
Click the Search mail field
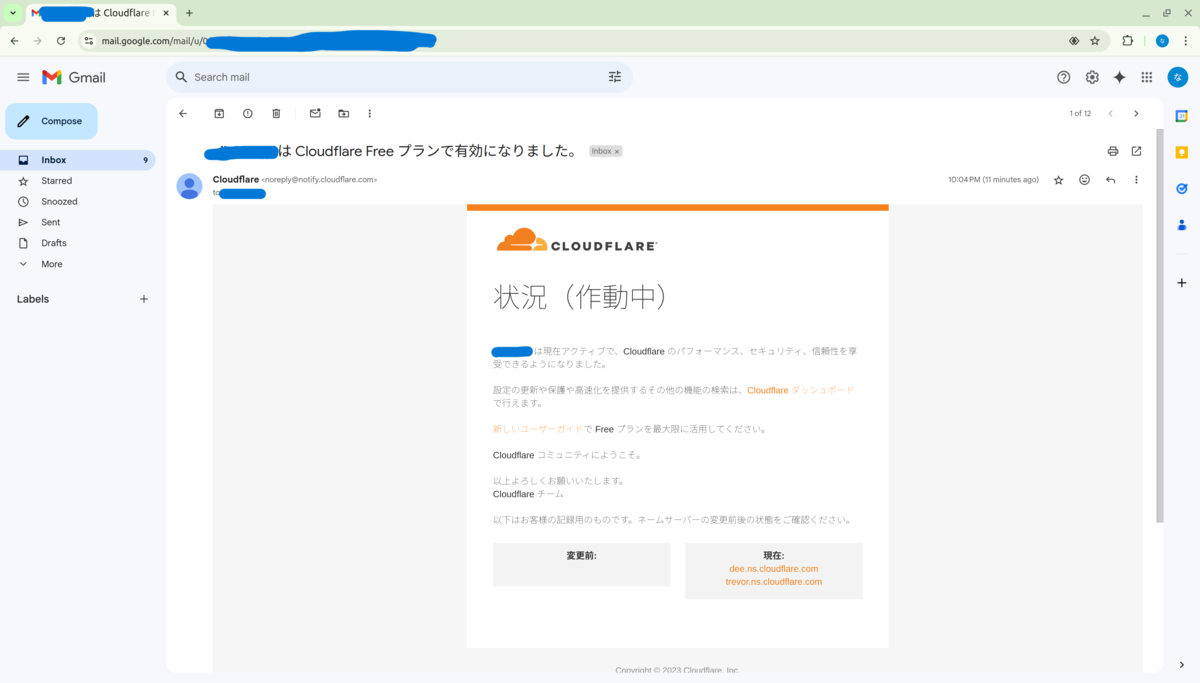398,77
